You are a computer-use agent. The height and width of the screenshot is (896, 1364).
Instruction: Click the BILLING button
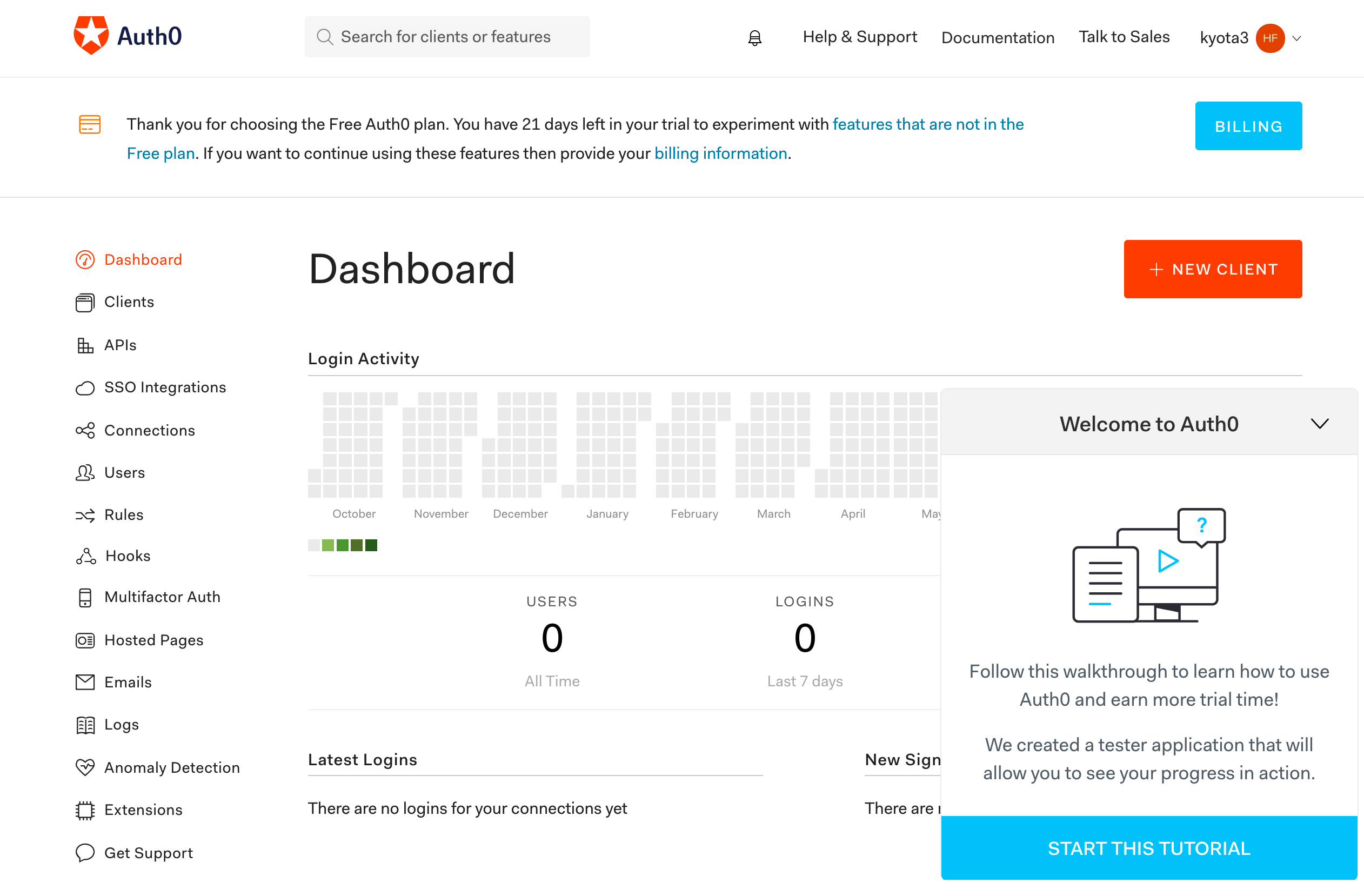coord(1248,126)
